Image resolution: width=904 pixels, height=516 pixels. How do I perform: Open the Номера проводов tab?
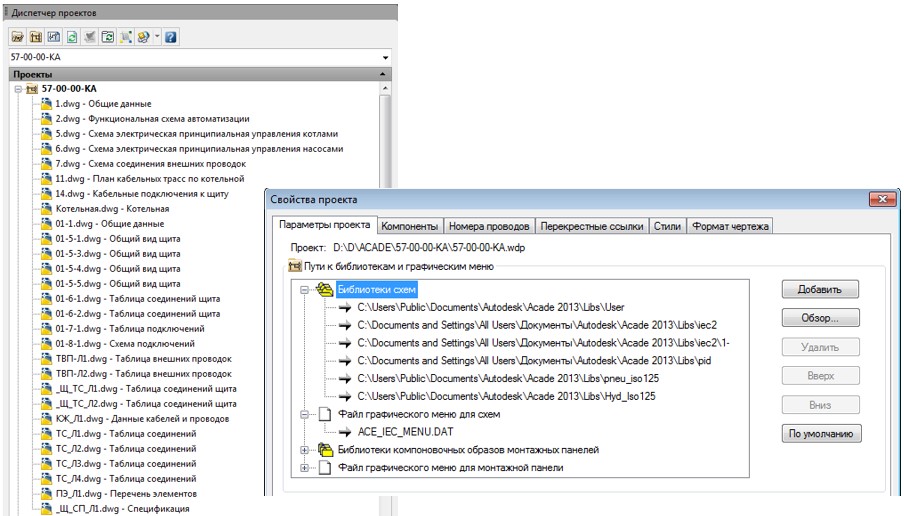(x=489, y=227)
